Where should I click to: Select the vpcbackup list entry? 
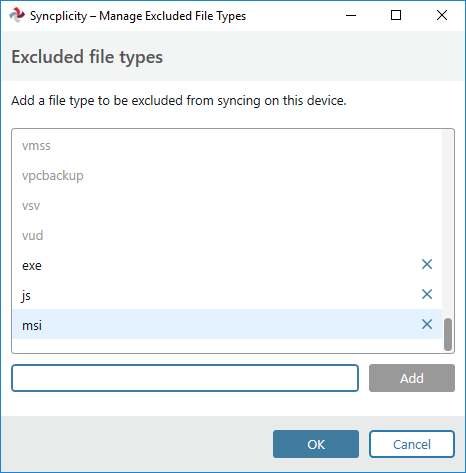point(227,176)
